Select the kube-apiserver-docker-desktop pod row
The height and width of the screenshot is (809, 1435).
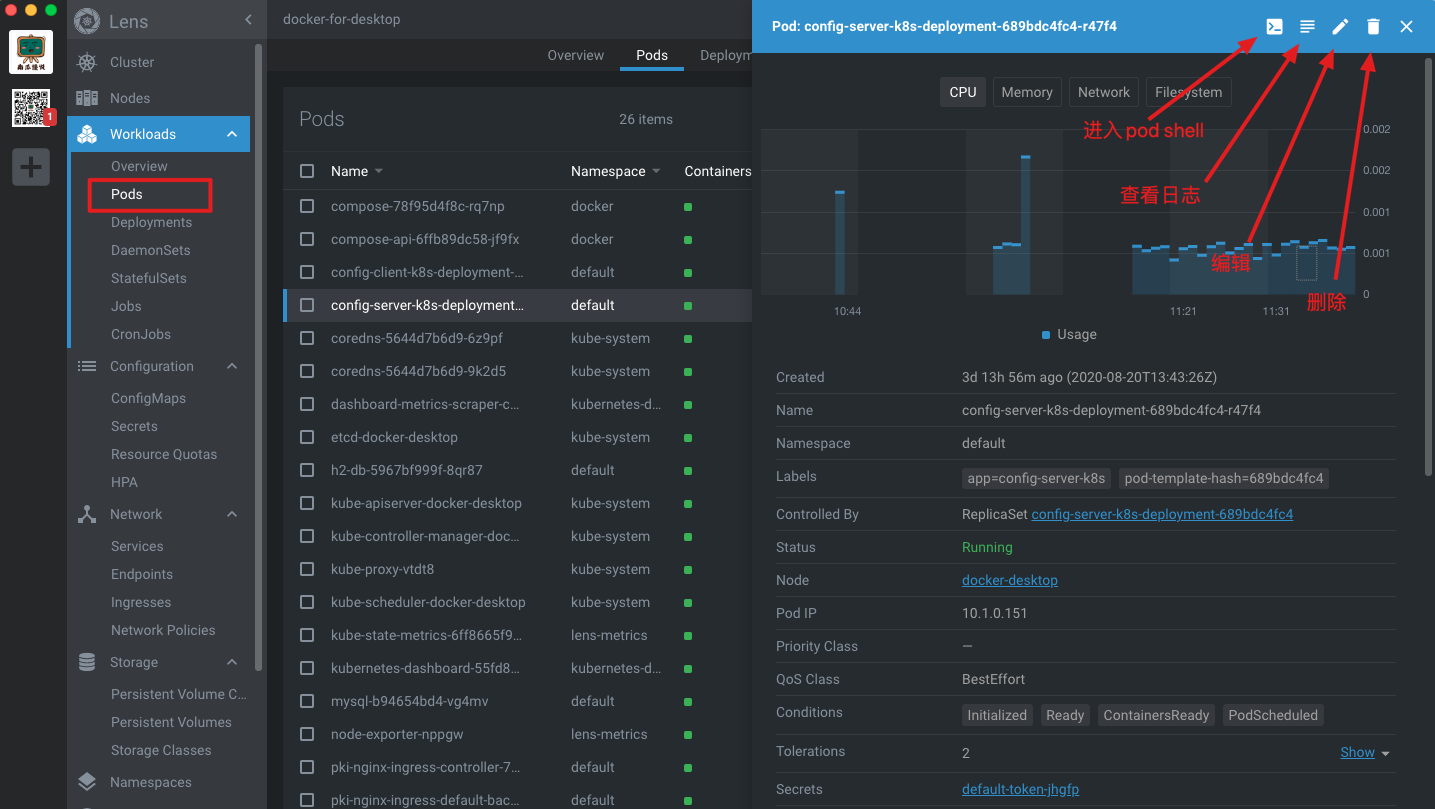[x=517, y=503]
